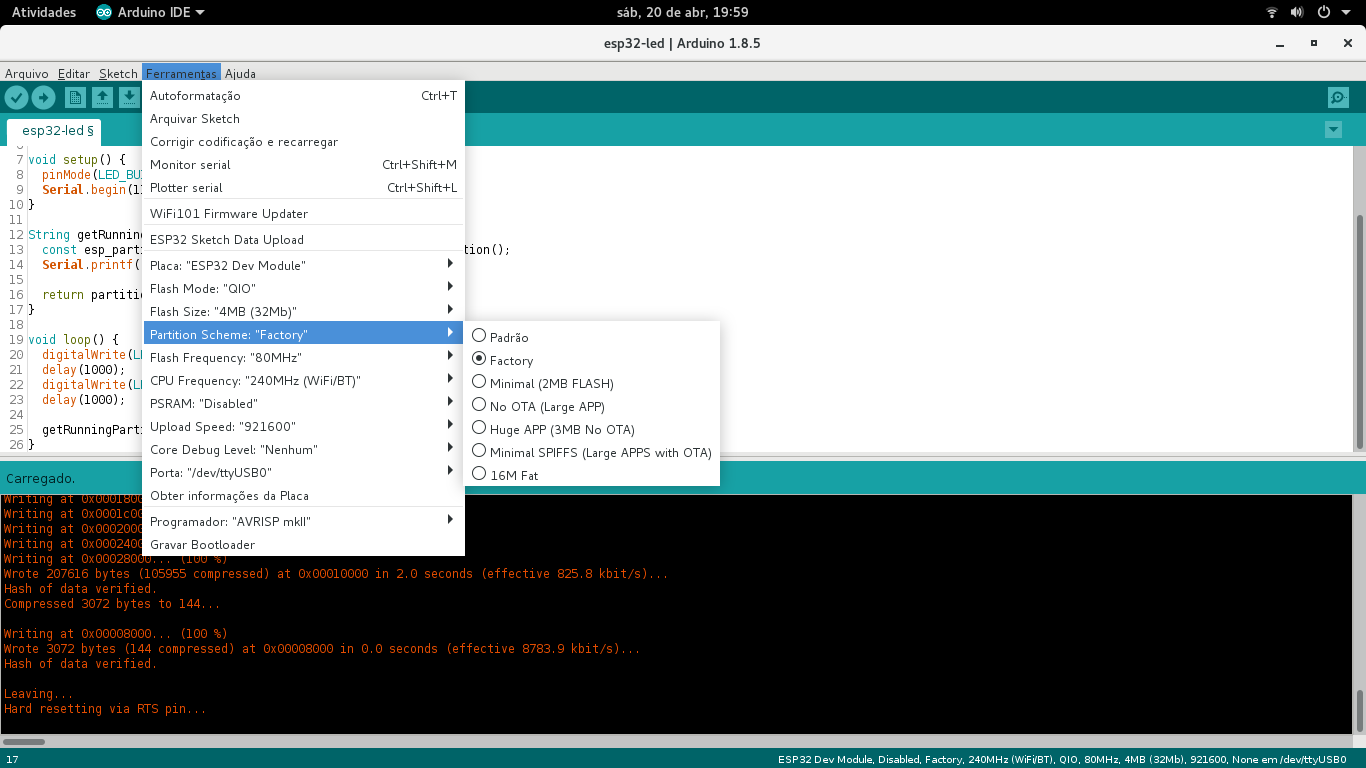
Task: Expand Flash Size "4MB (32Mb)" submenu
Action: pos(304,311)
